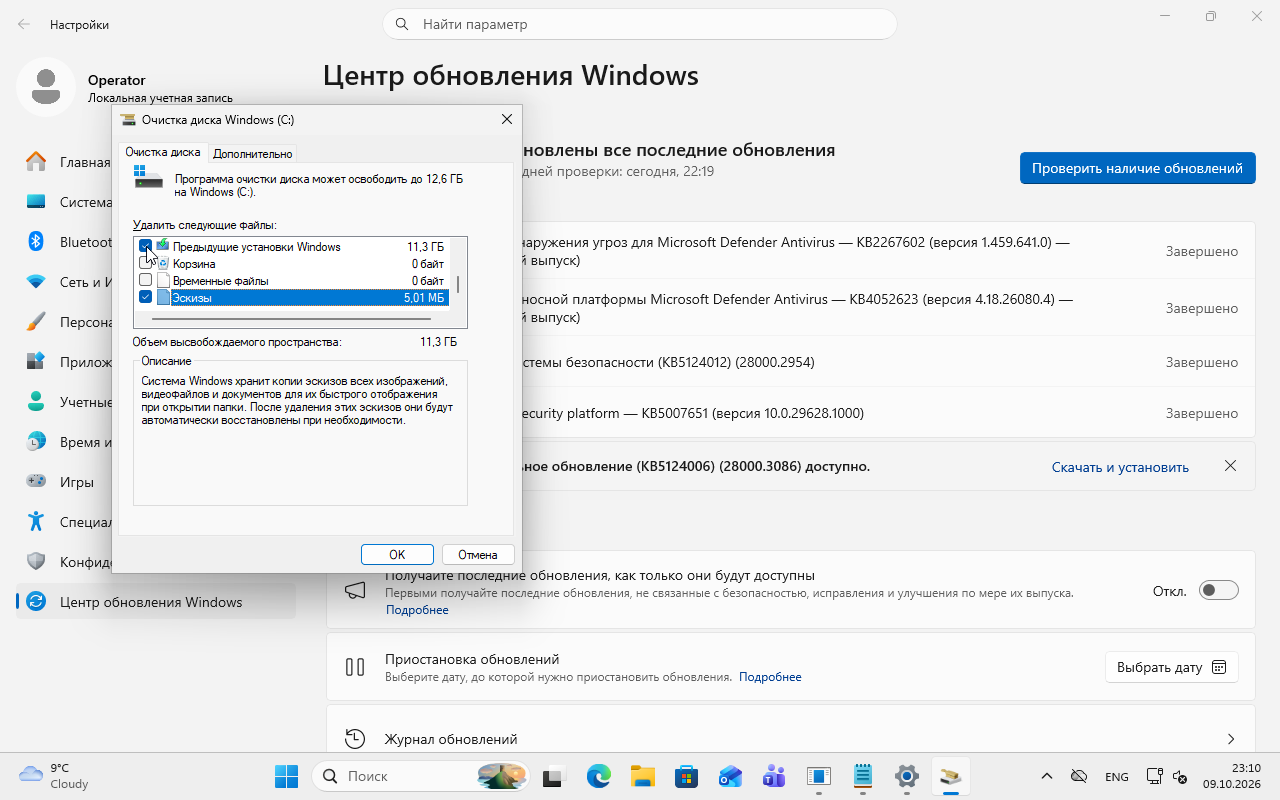1280x800 pixels.
Task: Click the volume muted icon in system tray
Action: 1180,777
